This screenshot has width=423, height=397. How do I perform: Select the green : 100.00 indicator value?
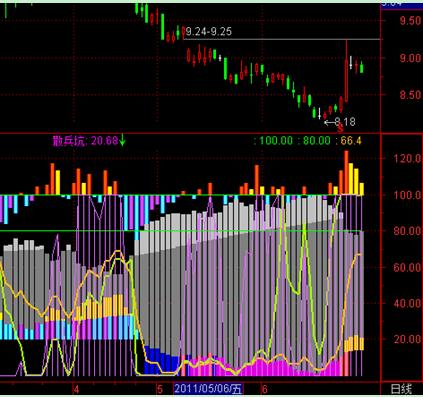[x=273, y=141]
